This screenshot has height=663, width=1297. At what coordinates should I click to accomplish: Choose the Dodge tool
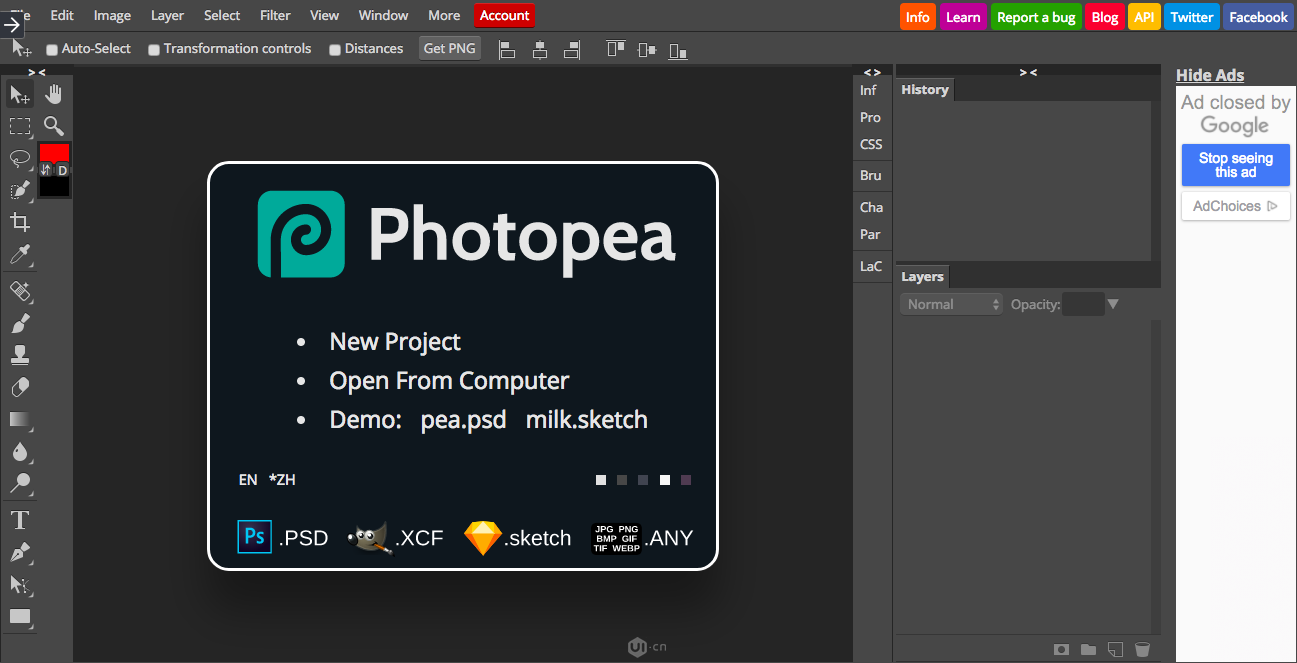[20, 484]
